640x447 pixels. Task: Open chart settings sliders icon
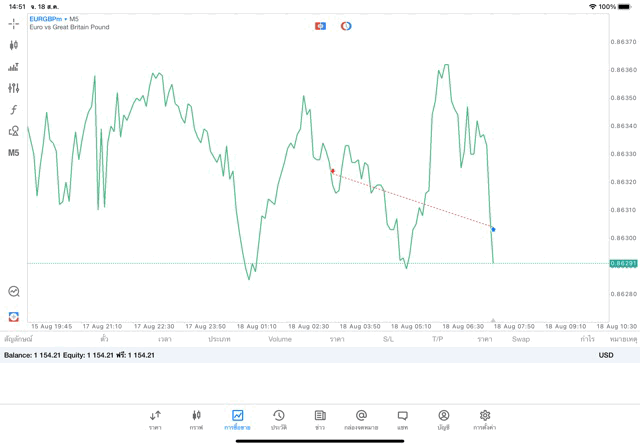pyautogui.click(x=14, y=88)
